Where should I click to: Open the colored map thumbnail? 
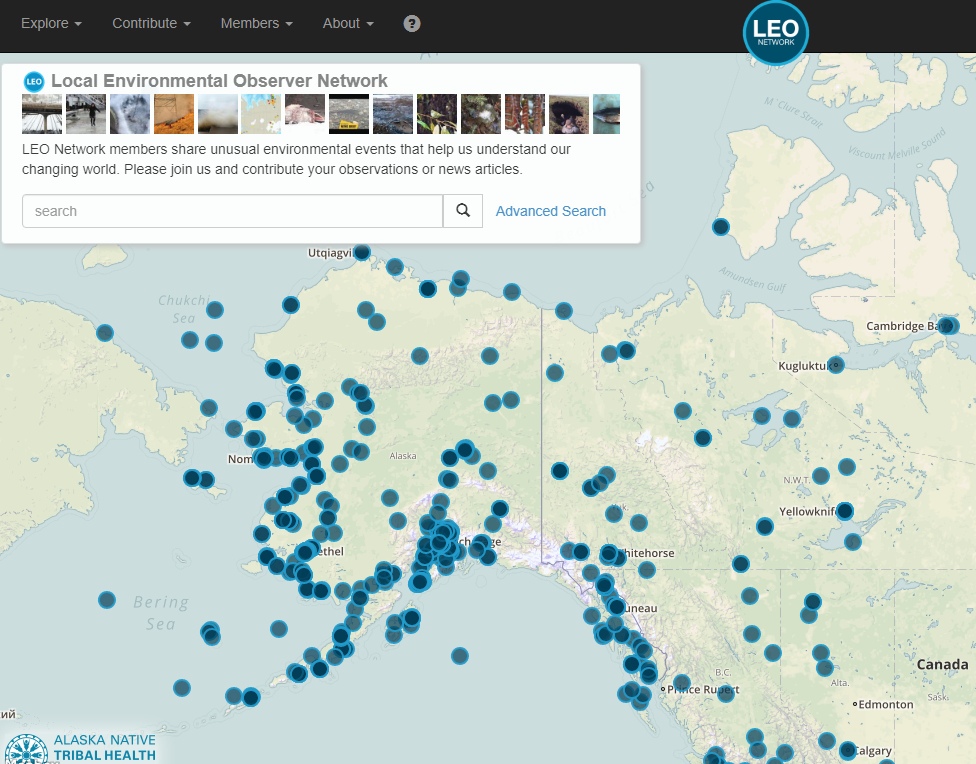(261, 114)
